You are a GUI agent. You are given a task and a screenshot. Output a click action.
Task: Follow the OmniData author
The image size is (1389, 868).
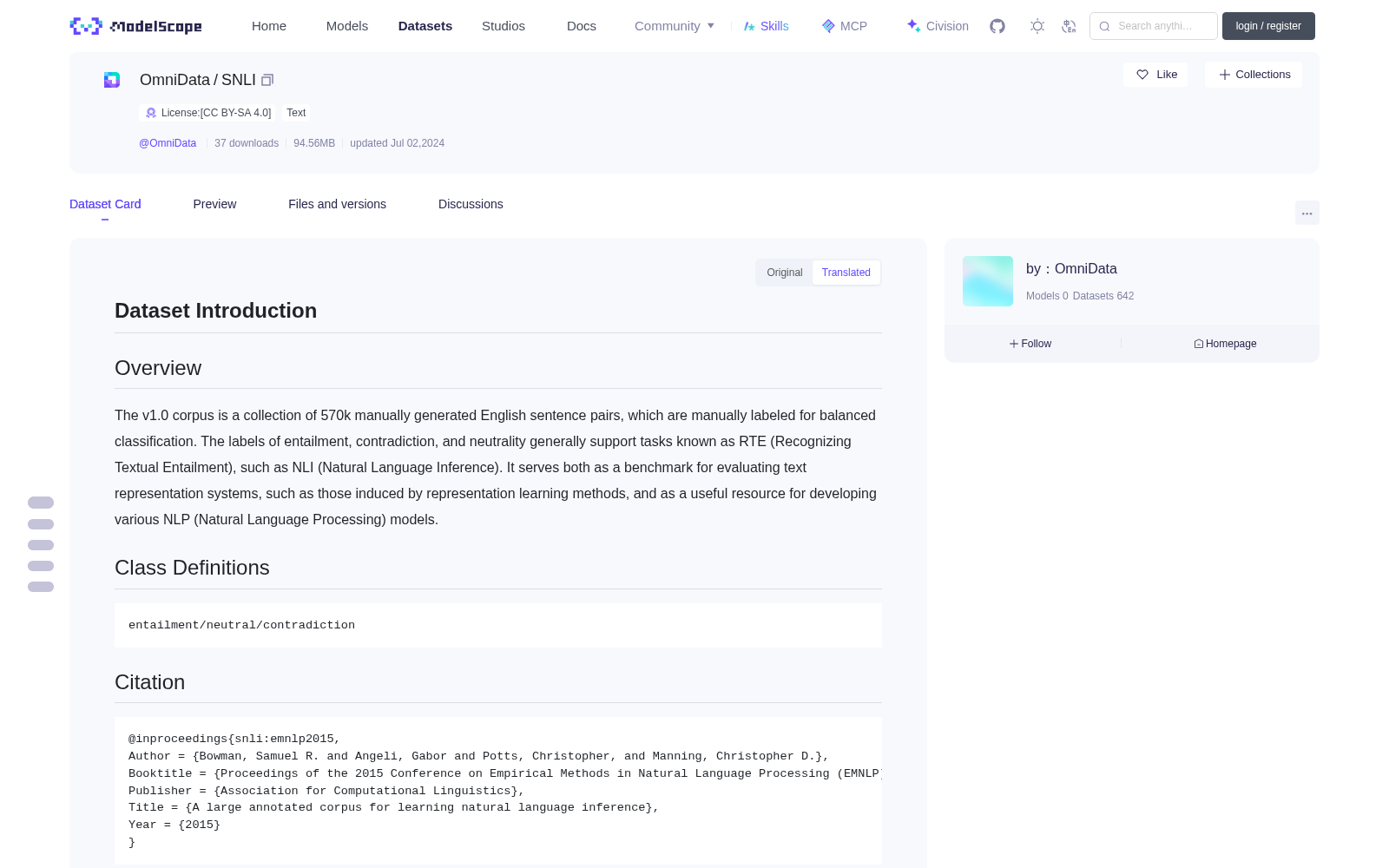point(1030,344)
